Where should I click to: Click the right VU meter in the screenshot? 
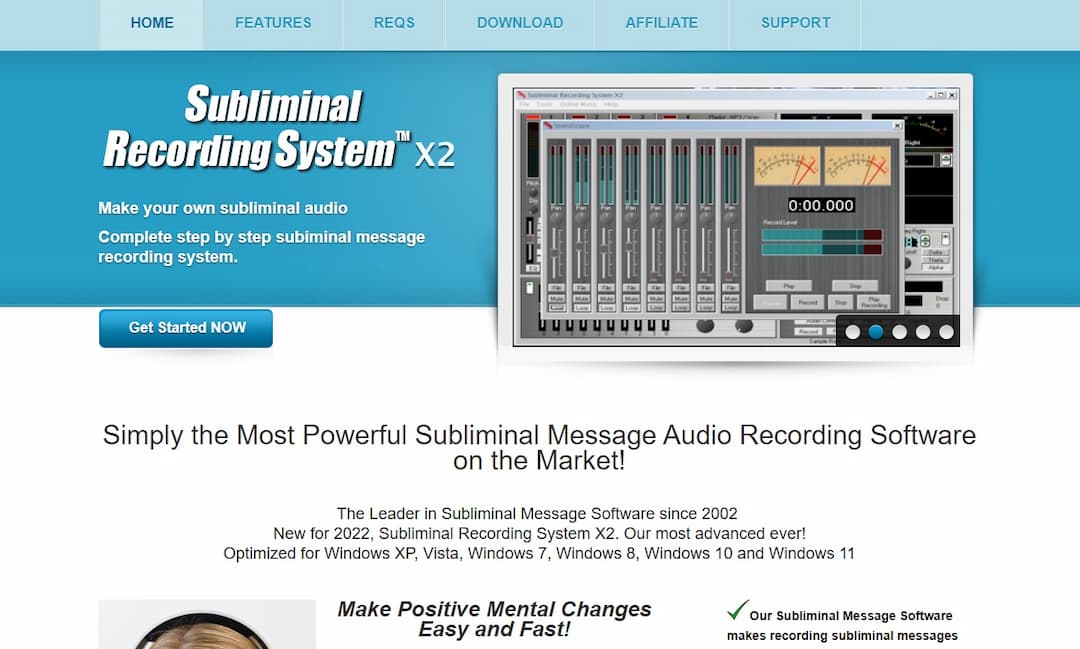coord(856,166)
